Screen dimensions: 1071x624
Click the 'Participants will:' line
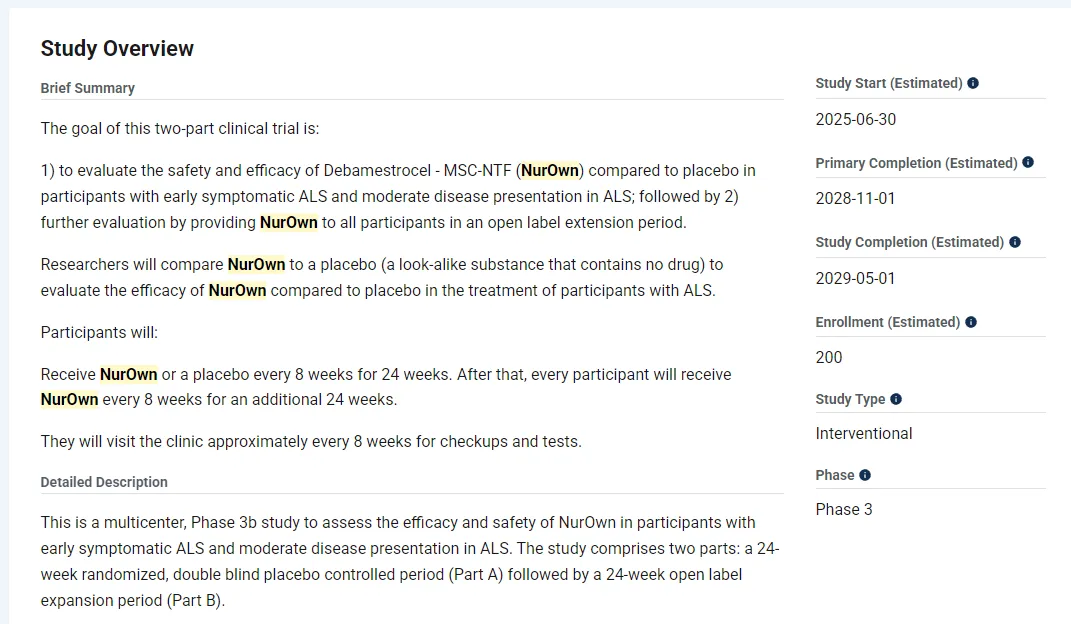click(99, 332)
